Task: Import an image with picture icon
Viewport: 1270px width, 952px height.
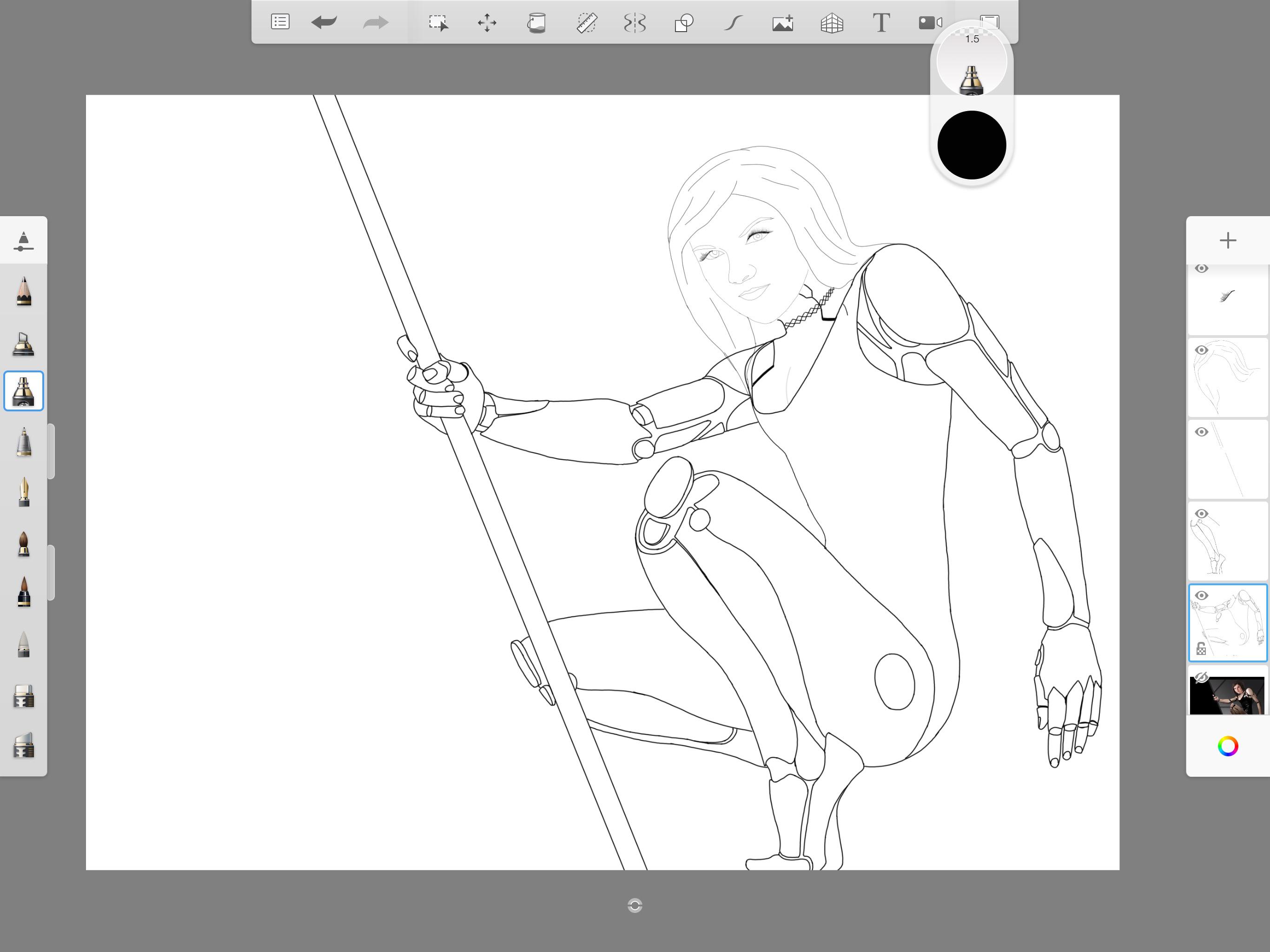Action: (x=782, y=23)
